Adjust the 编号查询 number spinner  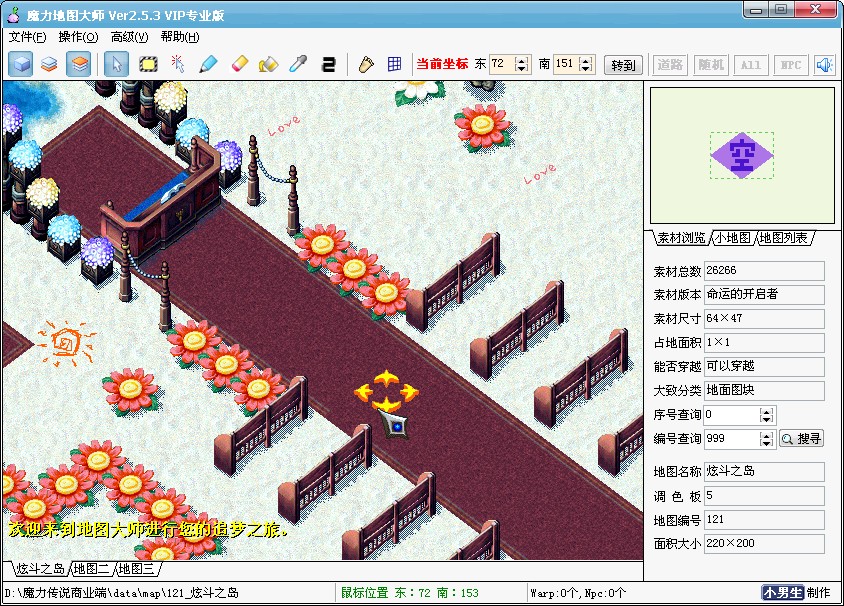click(x=767, y=438)
